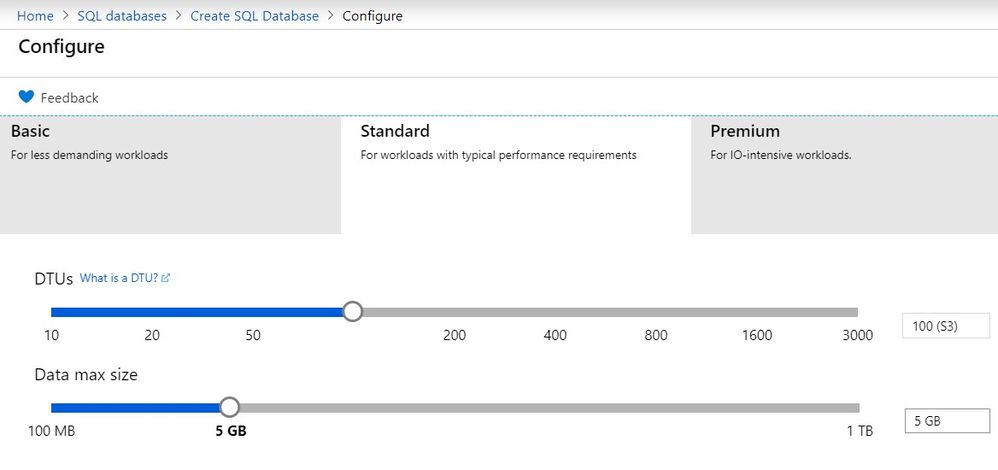Return to Create SQL Database breadcrumb
998x470 pixels.
(254, 16)
